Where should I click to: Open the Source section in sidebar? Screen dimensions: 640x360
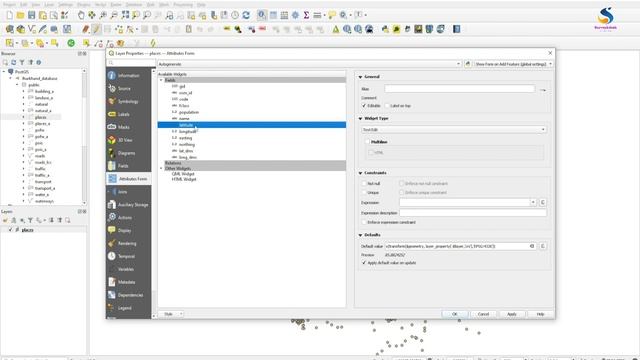pos(129,89)
